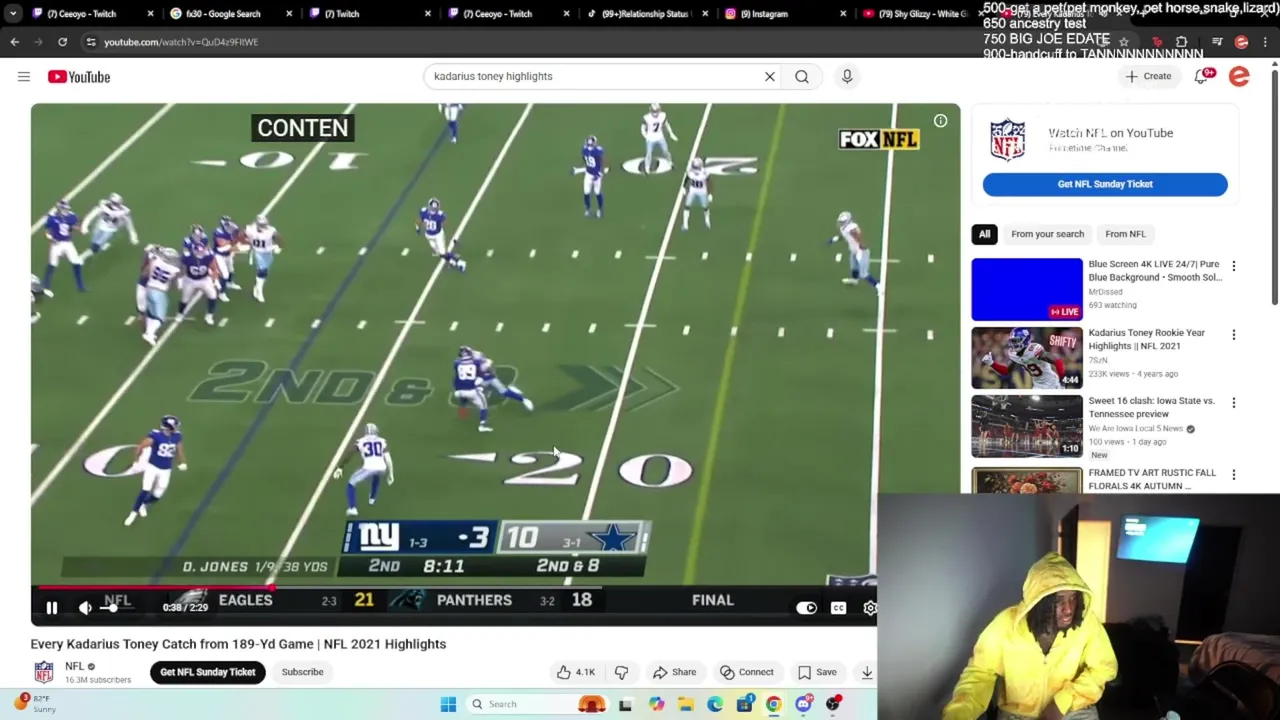Open more options for the FRAMED TV ART video

pos(1233,475)
